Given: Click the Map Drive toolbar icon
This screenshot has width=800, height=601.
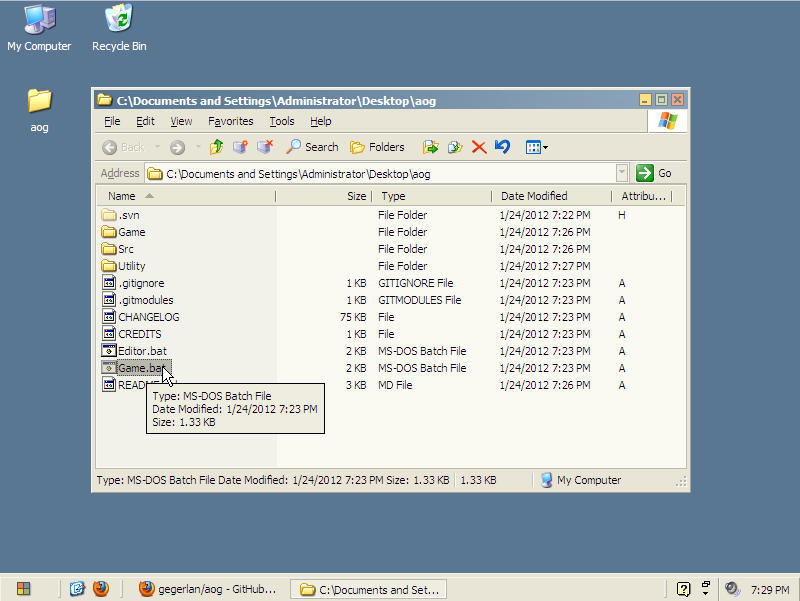Looking at the screenshot, I should (240, 147).
